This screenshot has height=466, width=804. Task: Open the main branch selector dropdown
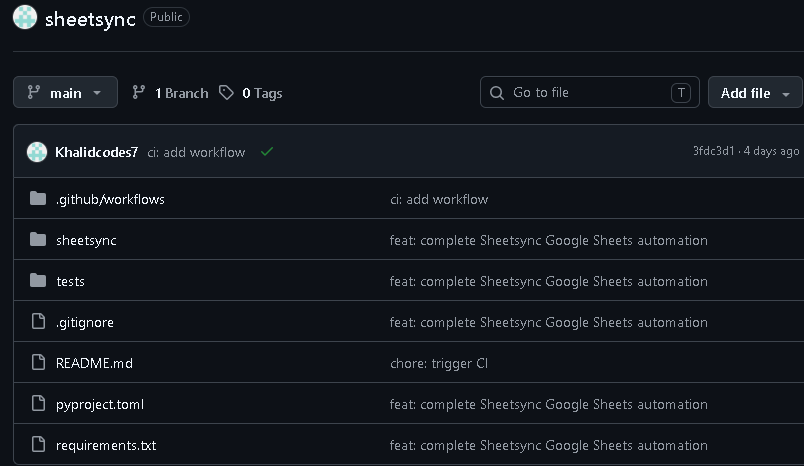point(65,92)
